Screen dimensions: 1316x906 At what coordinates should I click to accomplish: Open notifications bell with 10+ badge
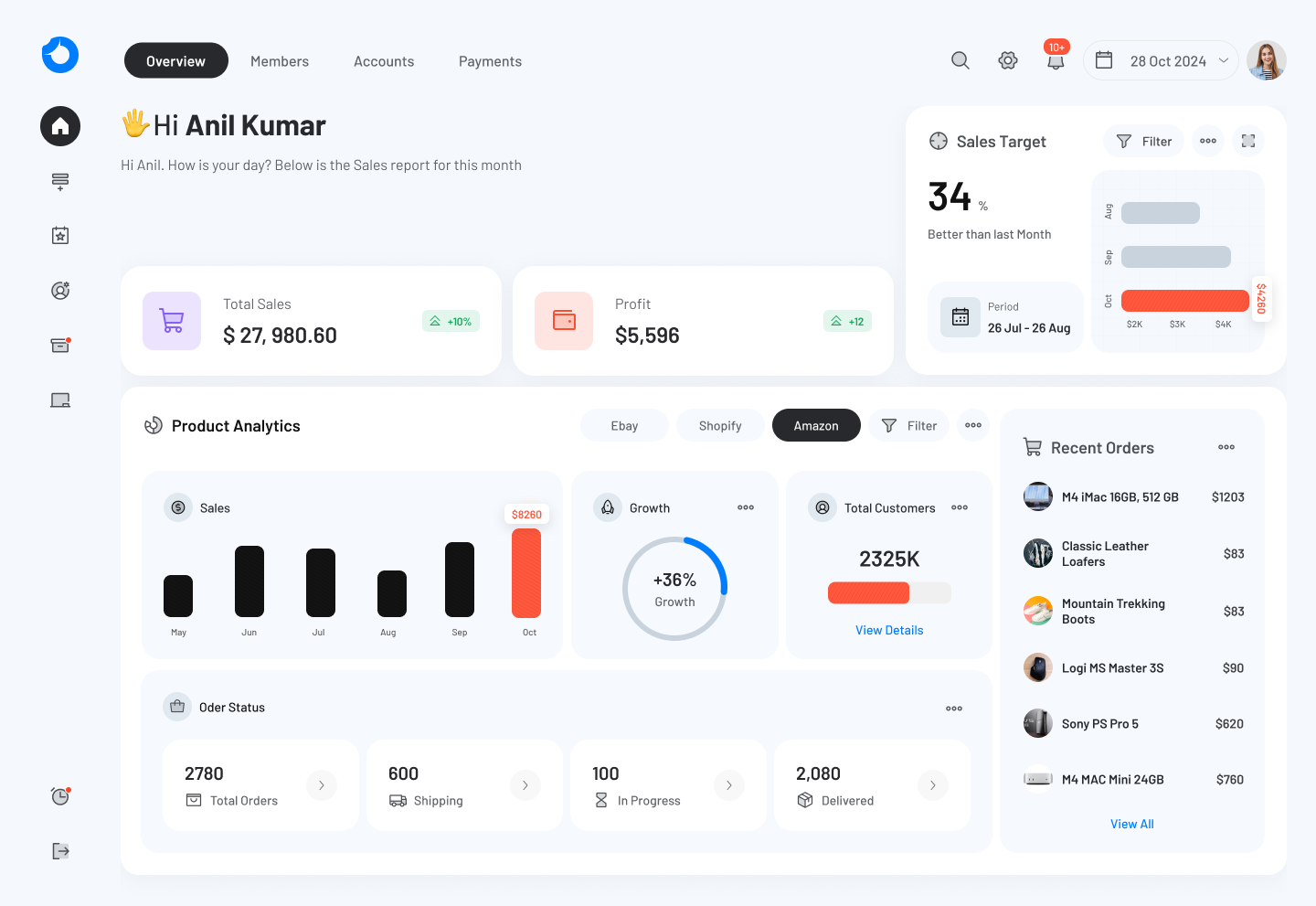click(x=1056, y=57)
